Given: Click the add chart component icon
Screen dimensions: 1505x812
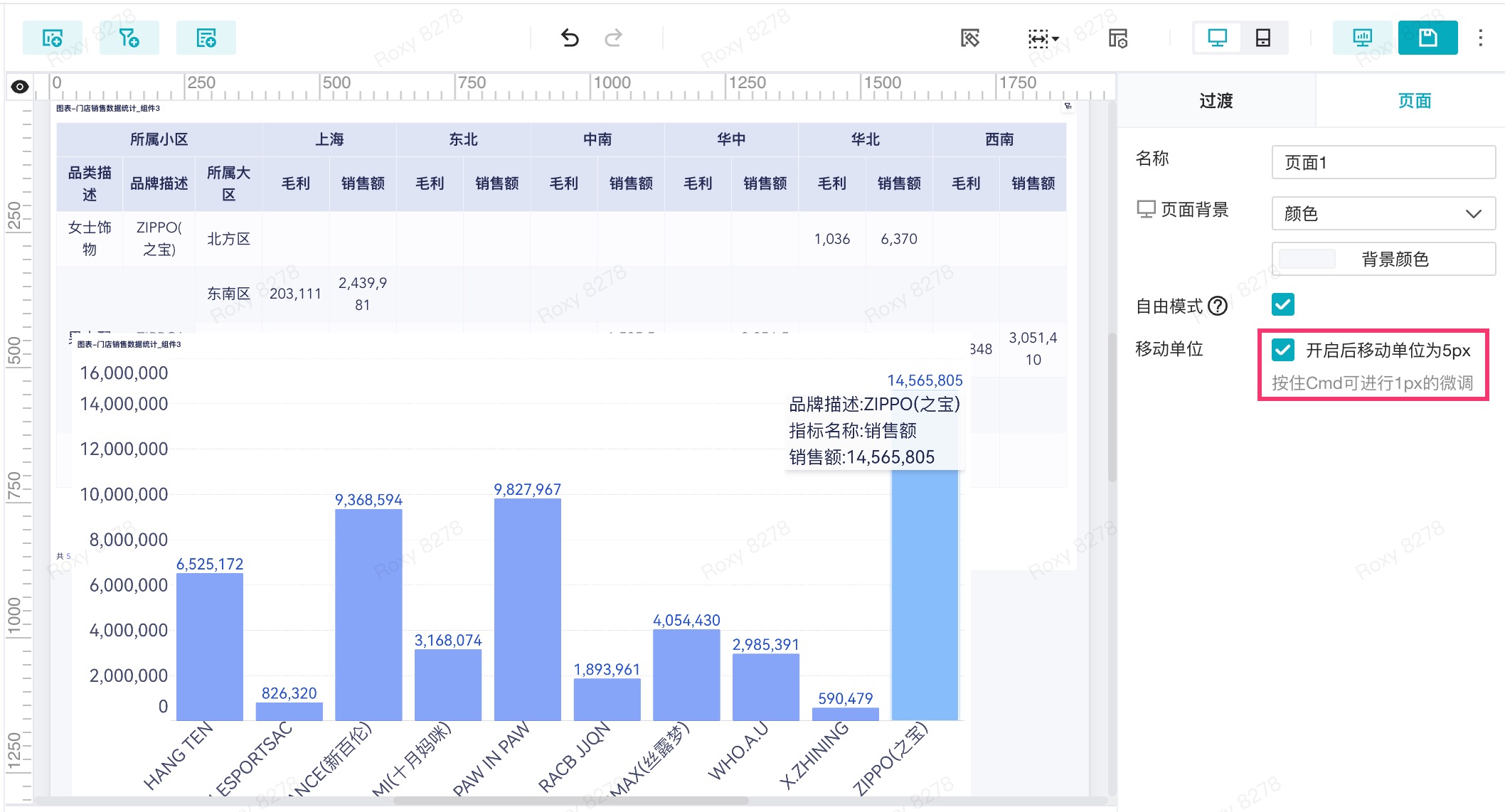Looking at the screenshot, I should [52, 38].
